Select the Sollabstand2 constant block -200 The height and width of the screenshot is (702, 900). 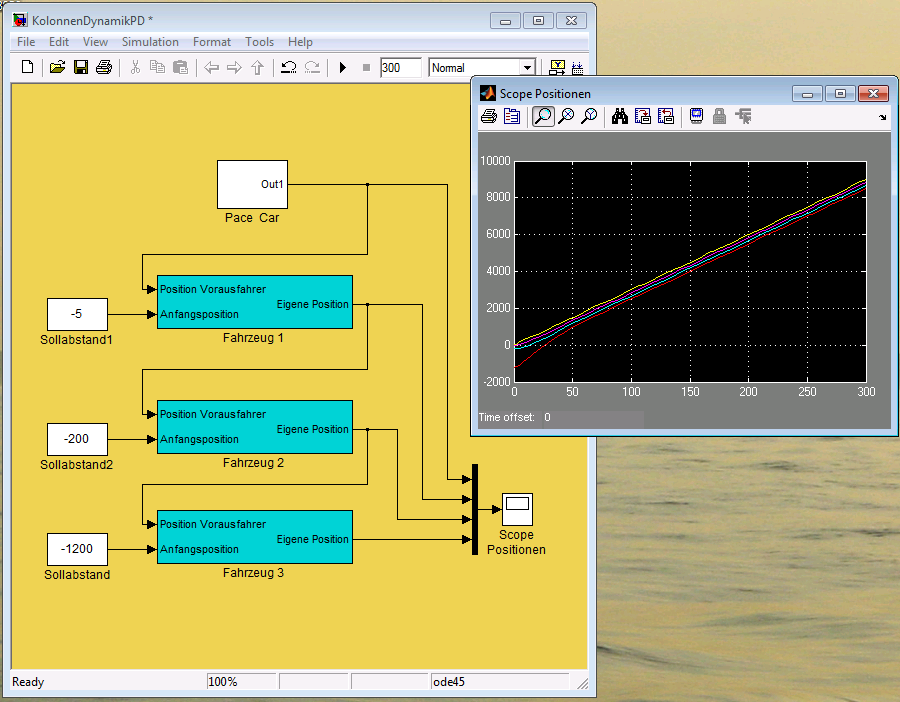77,439
